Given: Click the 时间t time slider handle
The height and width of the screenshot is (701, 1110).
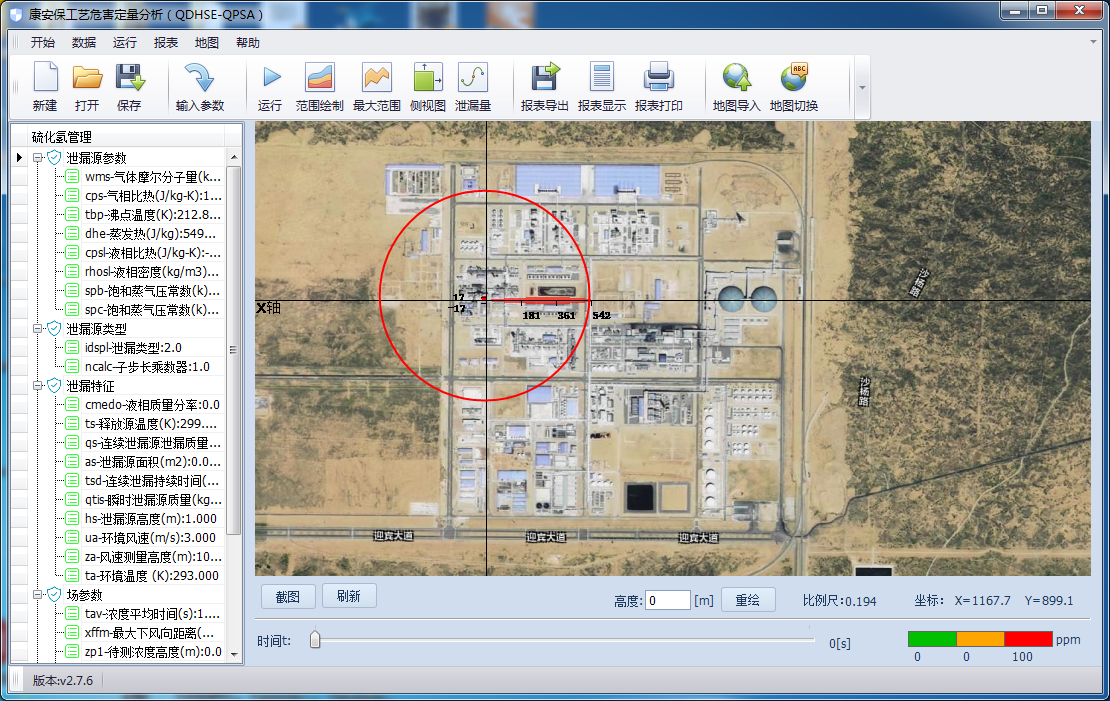Looking at the screenshot, I should pyautogui.click(x=315, y=640).
